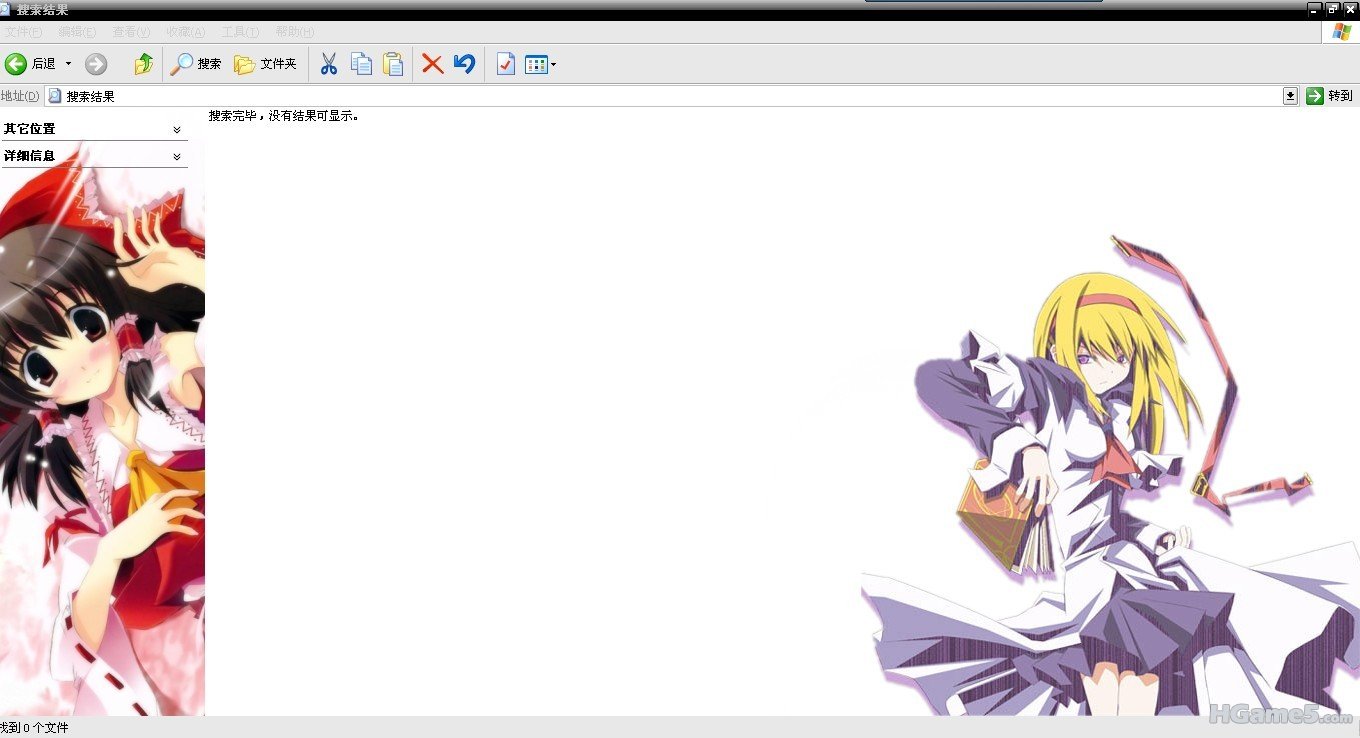Click the green 转到 Go button

pos(1330,96)
